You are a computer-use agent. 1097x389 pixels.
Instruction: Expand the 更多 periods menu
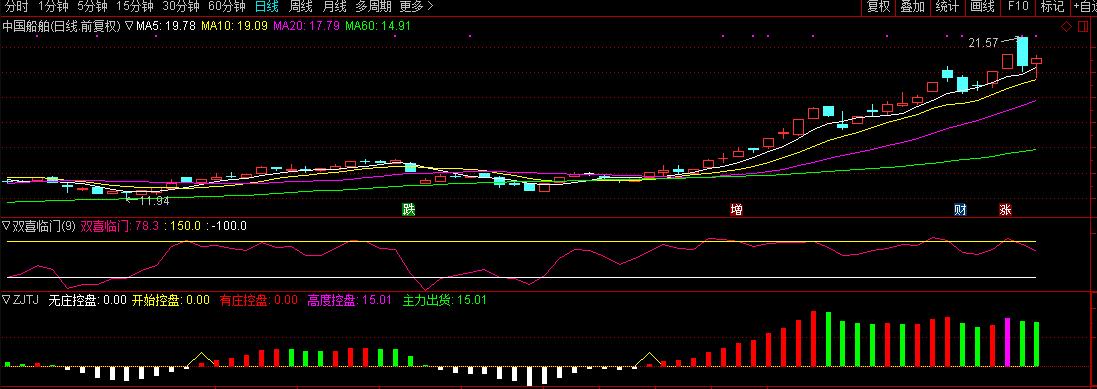tap(416, 7)
